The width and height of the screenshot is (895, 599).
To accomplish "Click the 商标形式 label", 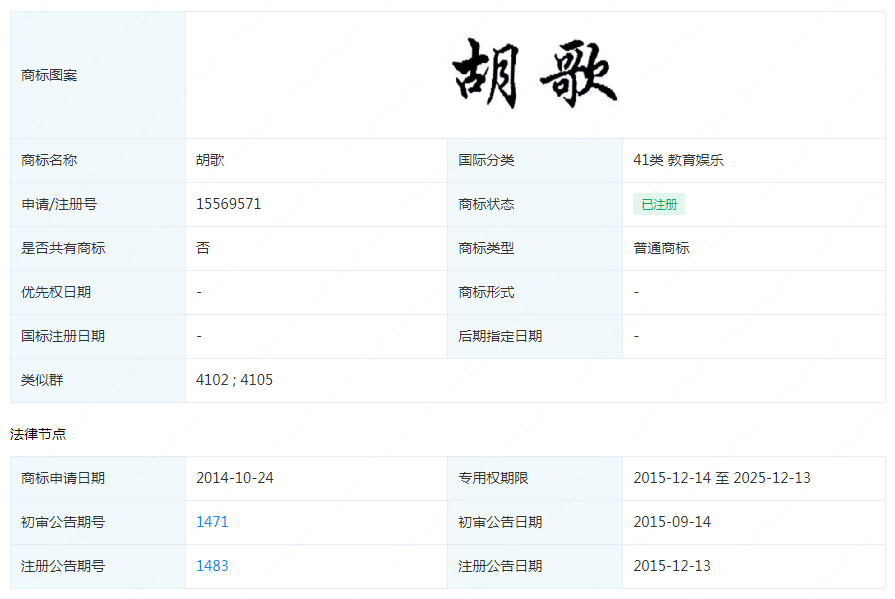I will 486,292.
